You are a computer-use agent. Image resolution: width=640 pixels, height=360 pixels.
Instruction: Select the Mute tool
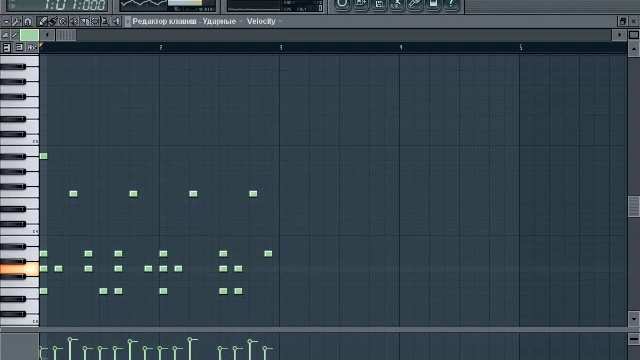(74, 21)
